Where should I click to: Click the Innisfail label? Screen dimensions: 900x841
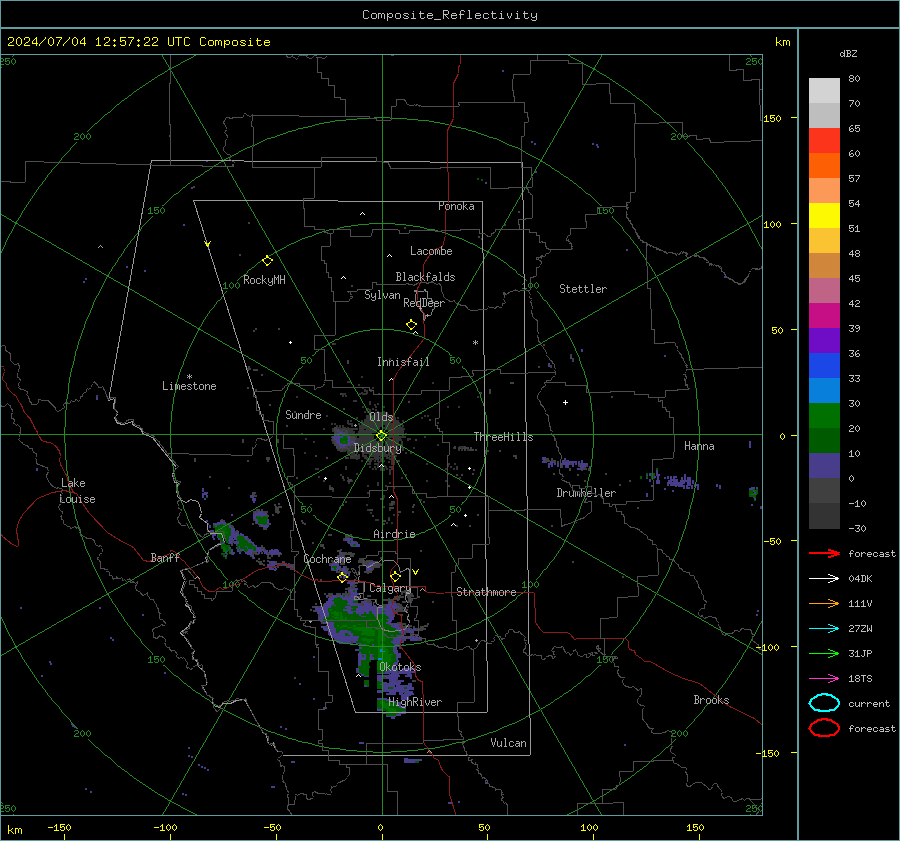click(x=403, y=362)
